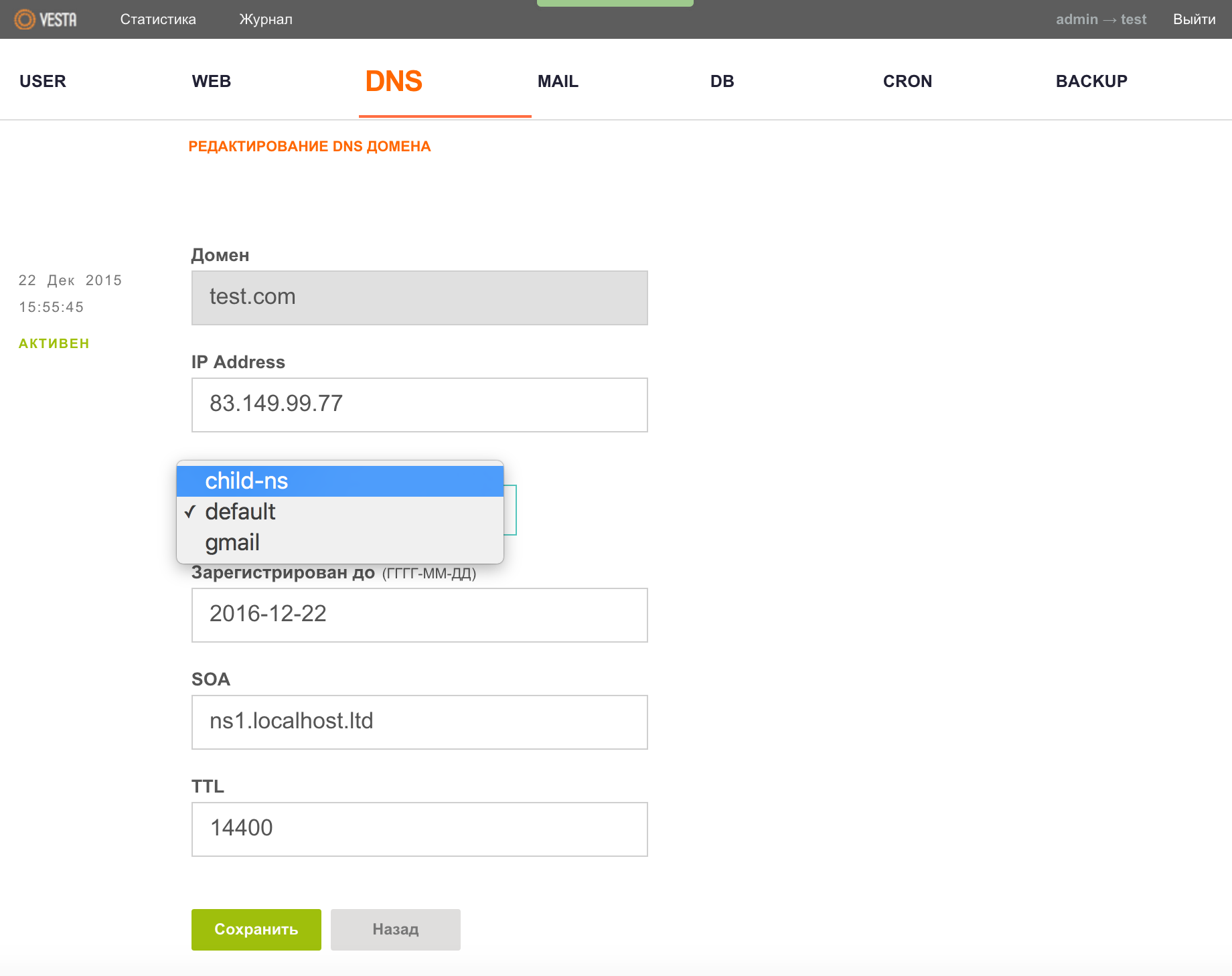Click the admin → test user link
This screenshot has height=976, width=1232.
pyautogui.click(x=1101, y=19)
